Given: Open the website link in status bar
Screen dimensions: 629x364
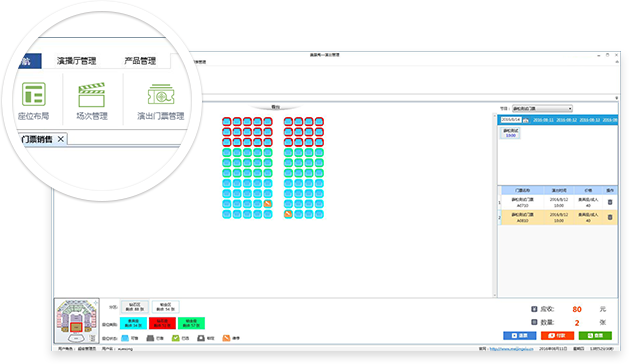Looking at the screenshot, I should click(511, 349).
